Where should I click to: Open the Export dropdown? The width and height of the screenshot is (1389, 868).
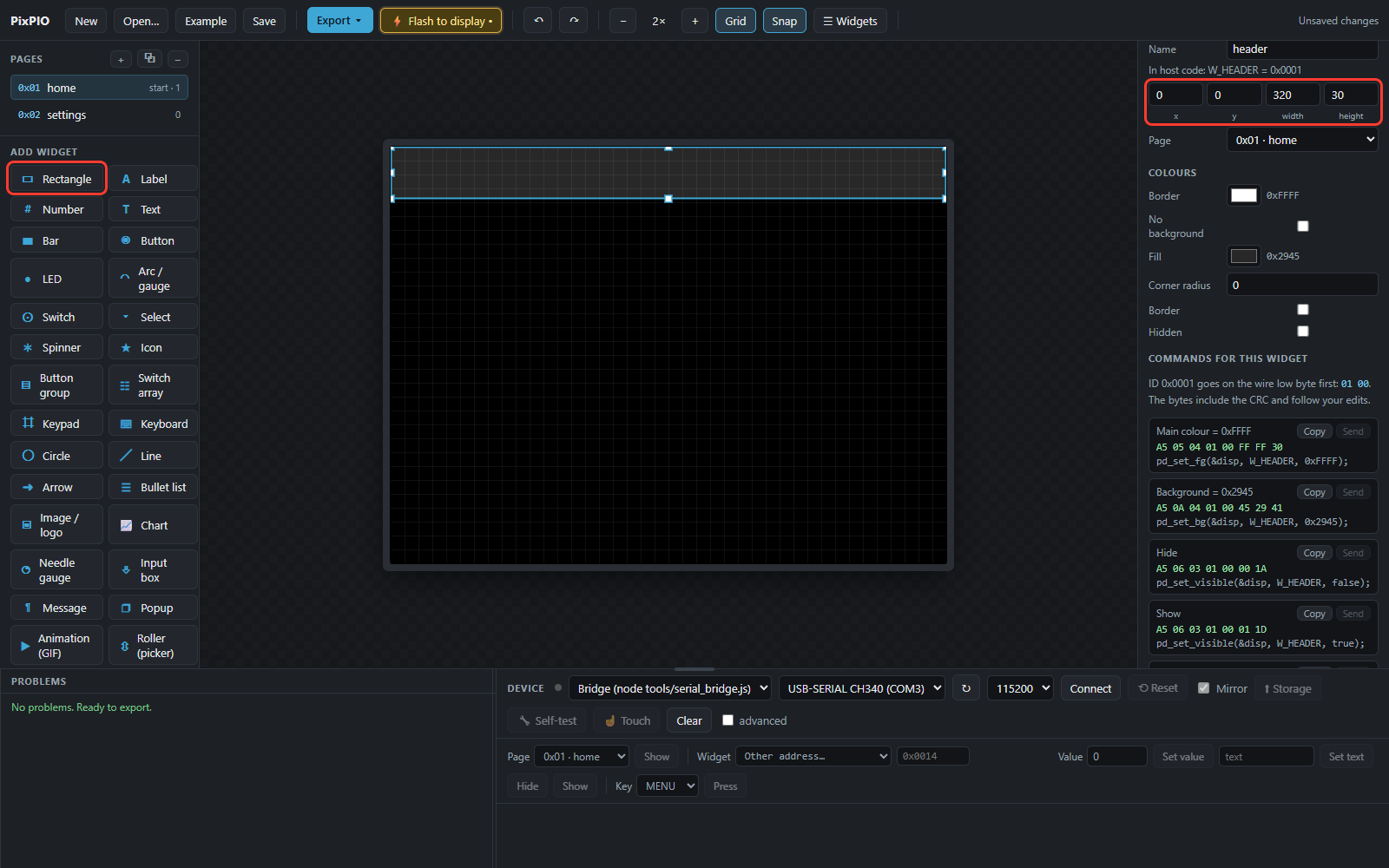(x=339, y=20)
